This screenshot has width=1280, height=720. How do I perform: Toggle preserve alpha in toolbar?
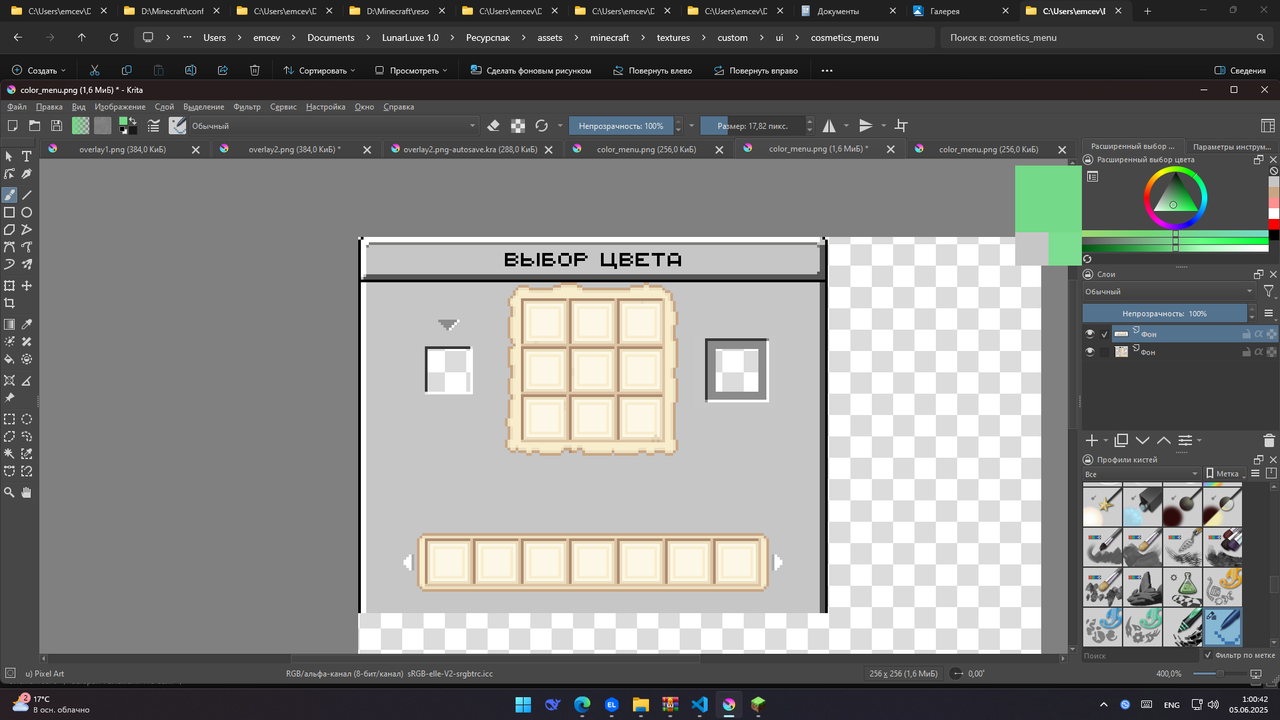pos(518,126)
